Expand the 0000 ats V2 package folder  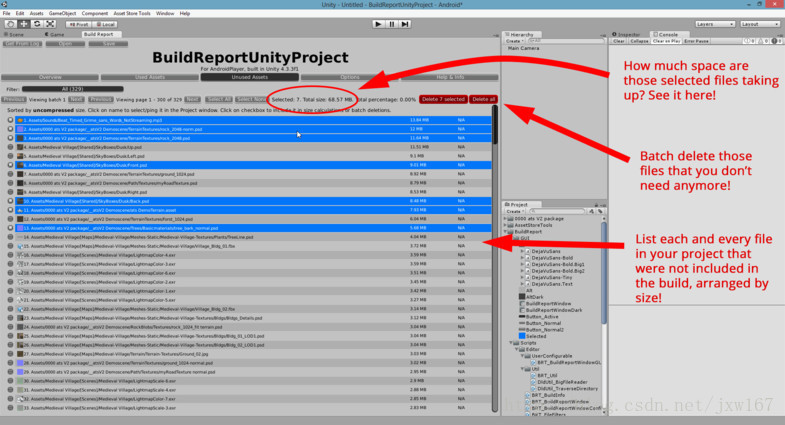pos(505,219)
